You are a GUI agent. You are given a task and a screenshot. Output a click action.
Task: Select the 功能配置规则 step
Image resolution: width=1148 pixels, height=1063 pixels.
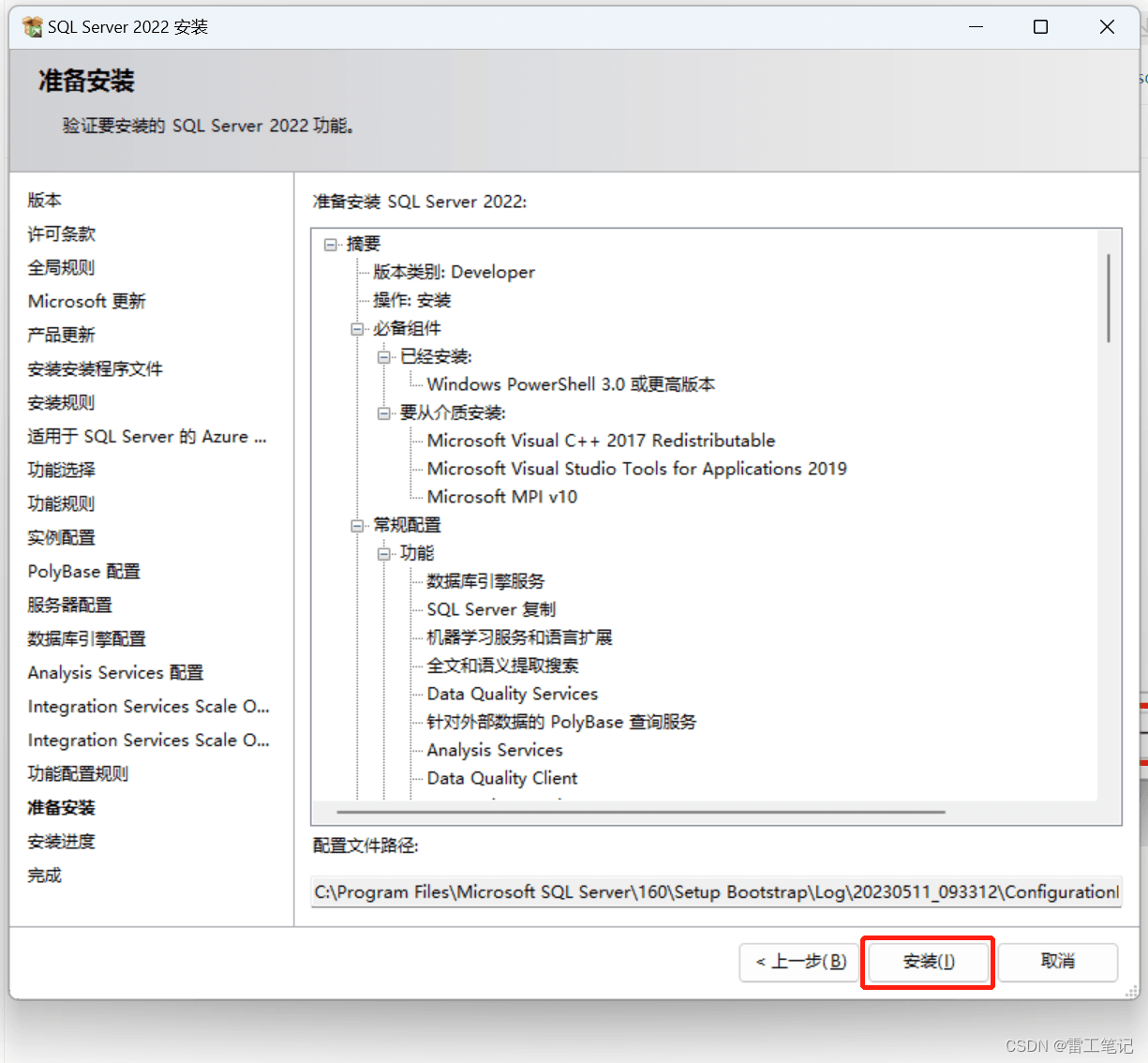79,773
